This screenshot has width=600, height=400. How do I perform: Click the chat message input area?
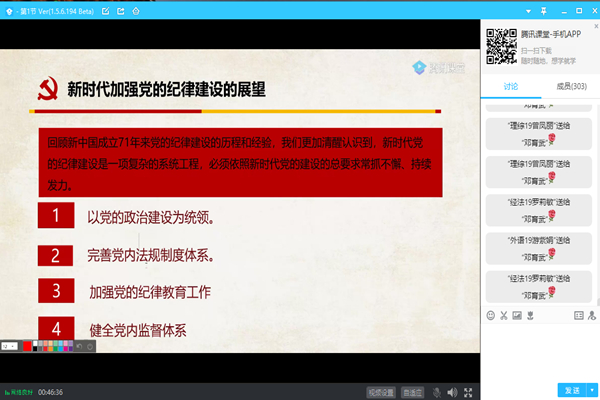[540, 350]
